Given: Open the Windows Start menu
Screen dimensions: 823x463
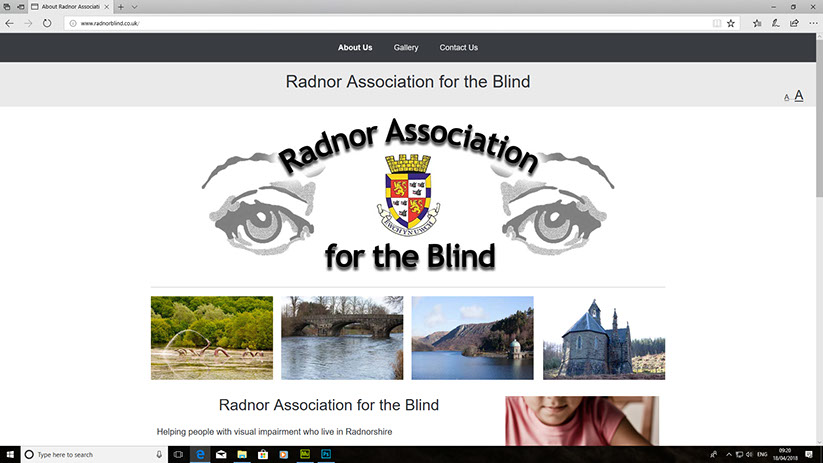Looking at the screenshot, I should pos(10,454).
